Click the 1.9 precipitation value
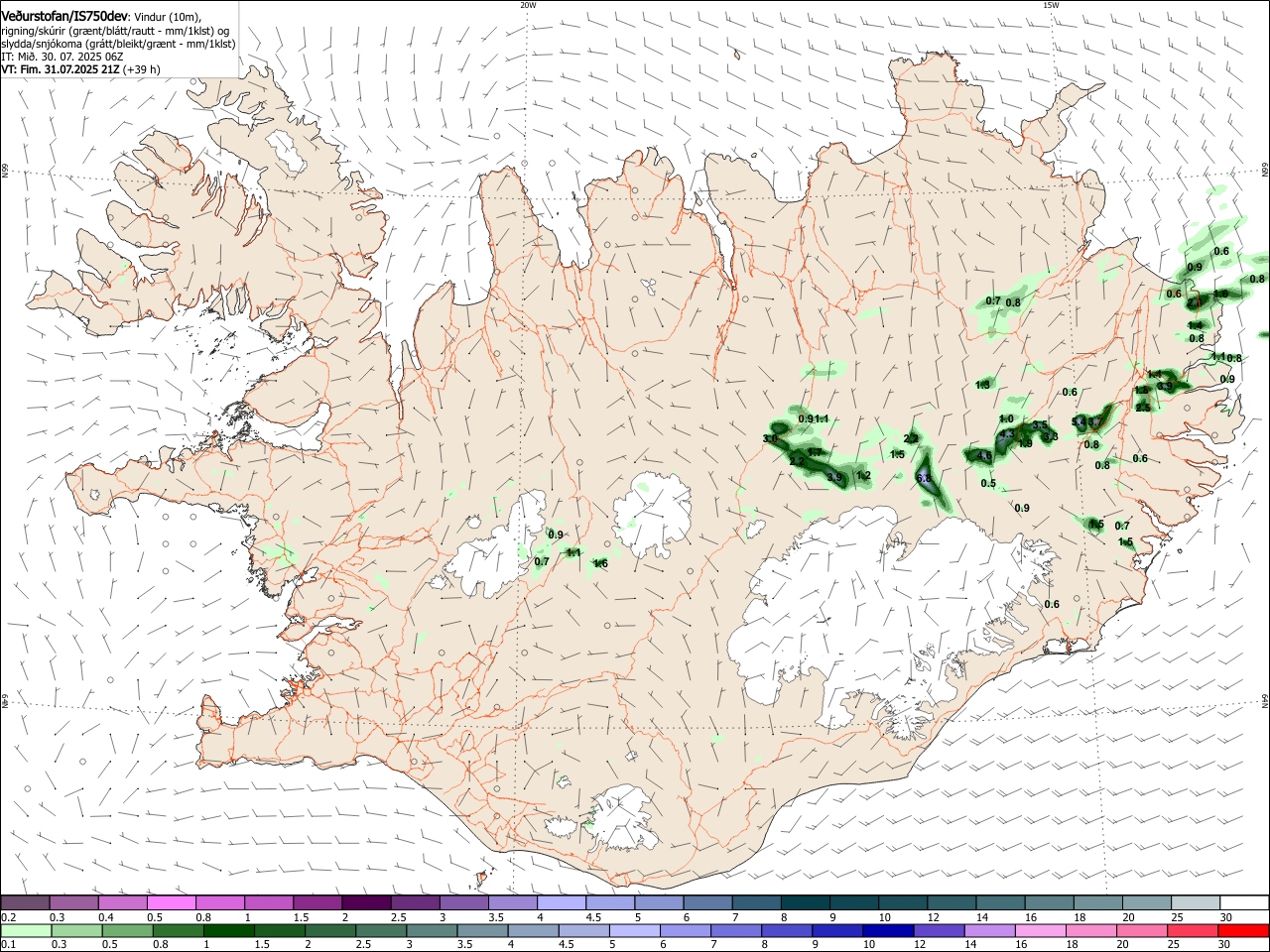The width and height of the screenshot is (1270, 952). (1026, 444)
